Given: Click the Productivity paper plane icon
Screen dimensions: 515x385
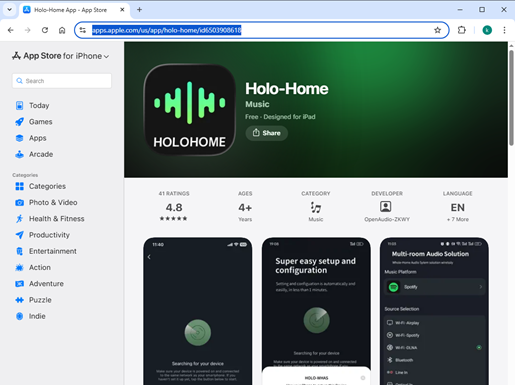Looking at the screenshot, I should [20, 235].
